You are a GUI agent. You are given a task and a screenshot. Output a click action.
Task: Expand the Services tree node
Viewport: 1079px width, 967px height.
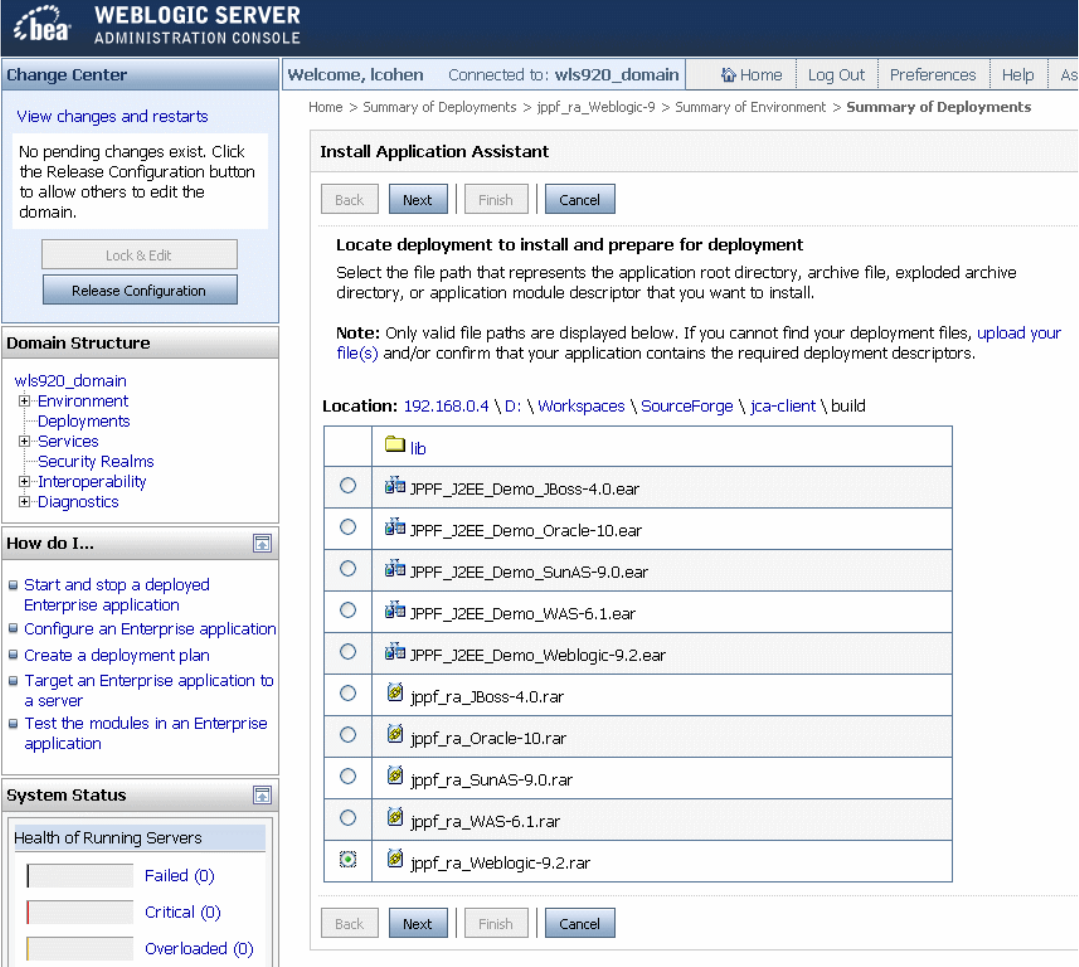tap(24, 441)
